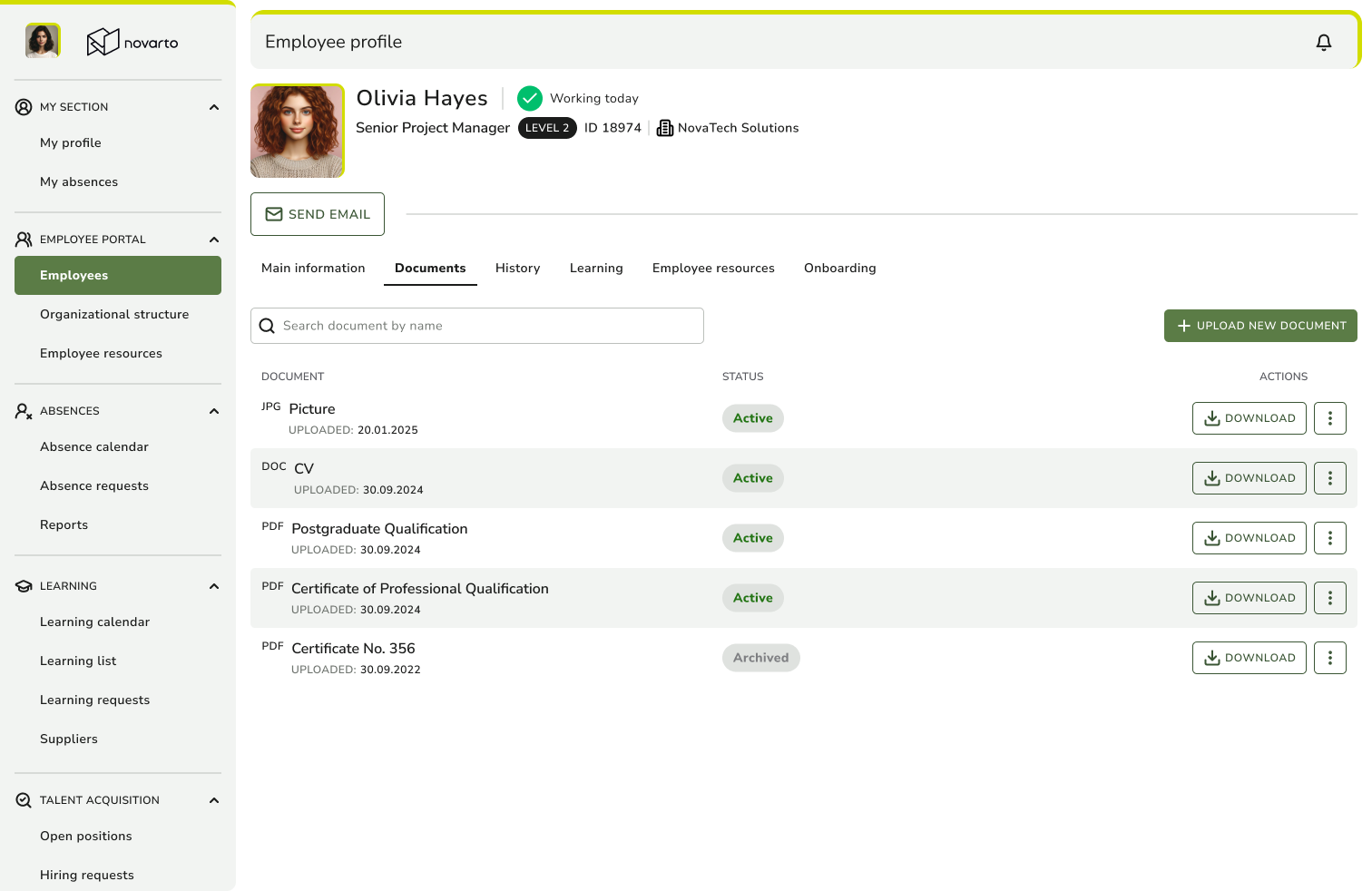Collapse the Employee Portal group
The height and width of the screenshot is (891, 1372).
[x=214, y=240]
